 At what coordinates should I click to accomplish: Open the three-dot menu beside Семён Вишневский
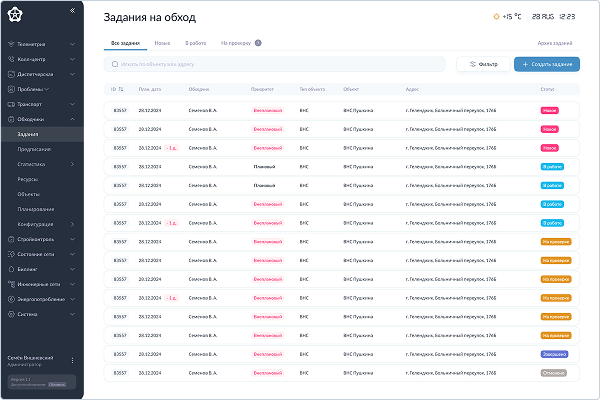coord(72,361)
